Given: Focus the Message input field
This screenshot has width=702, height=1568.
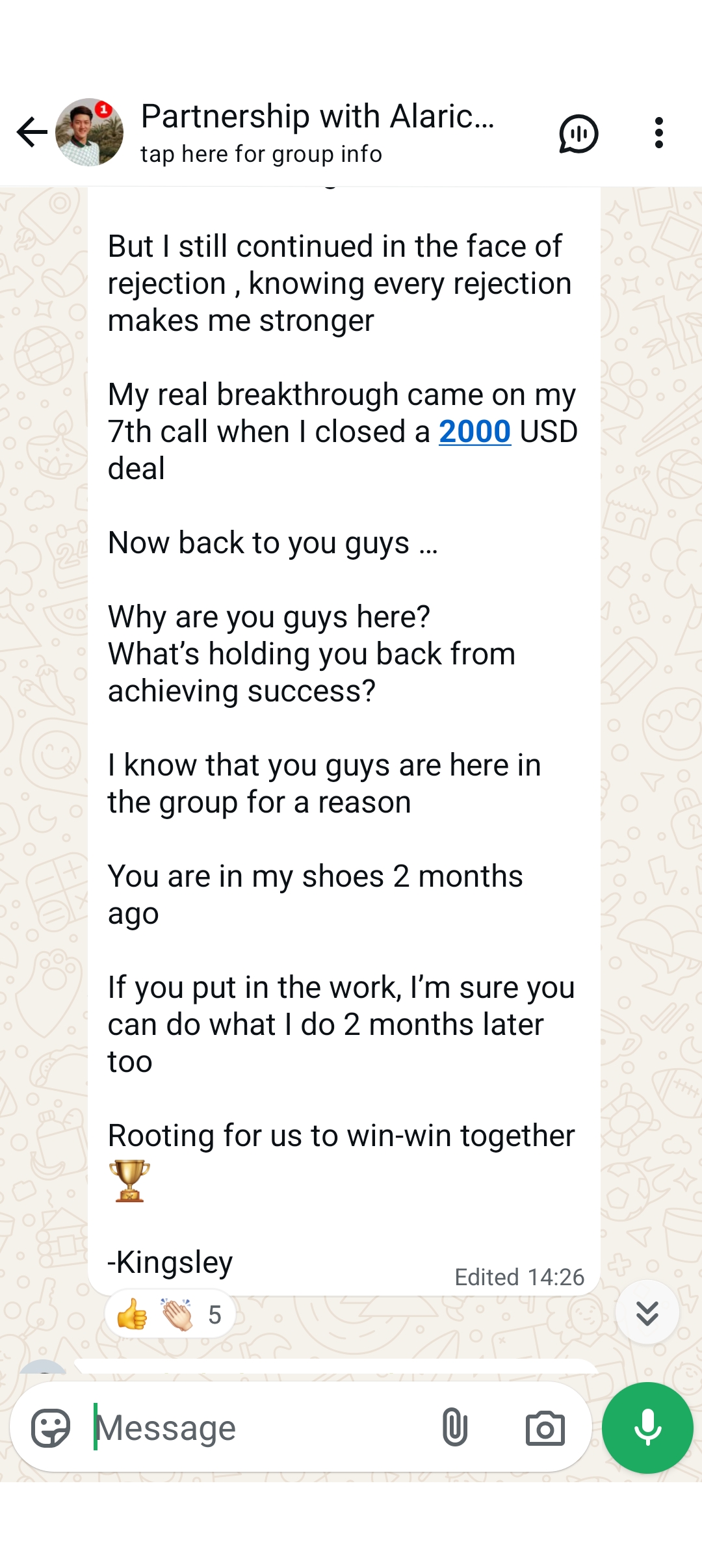Looking at the screenshot, I should [x=260, y=1428].
